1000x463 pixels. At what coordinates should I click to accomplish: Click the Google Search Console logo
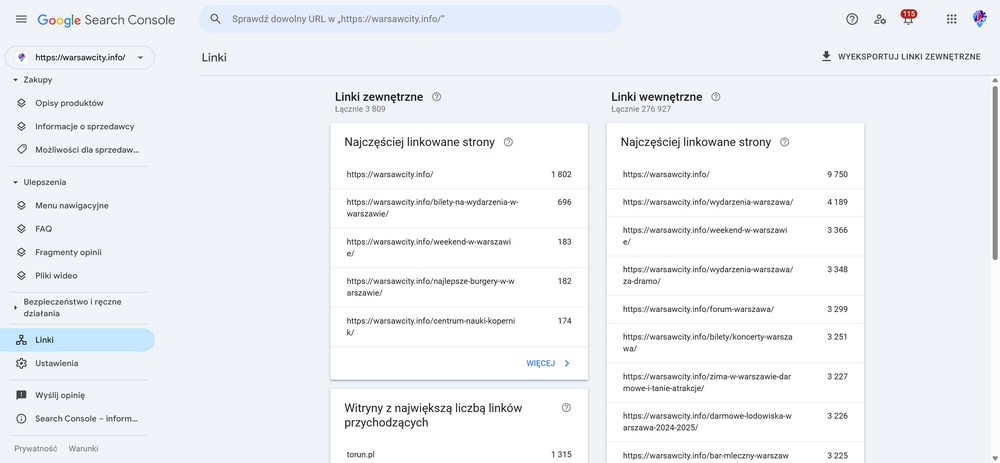[106, 20]
